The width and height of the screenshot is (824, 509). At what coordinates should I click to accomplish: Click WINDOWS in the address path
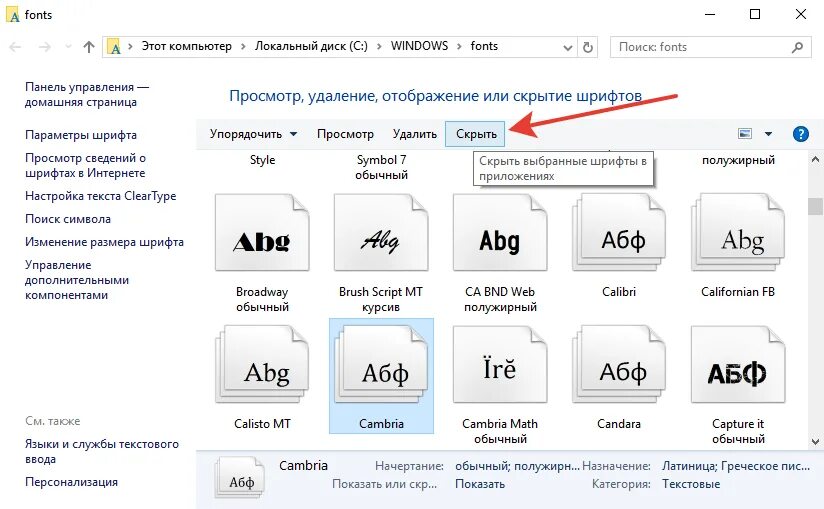(x=419, y=46)
